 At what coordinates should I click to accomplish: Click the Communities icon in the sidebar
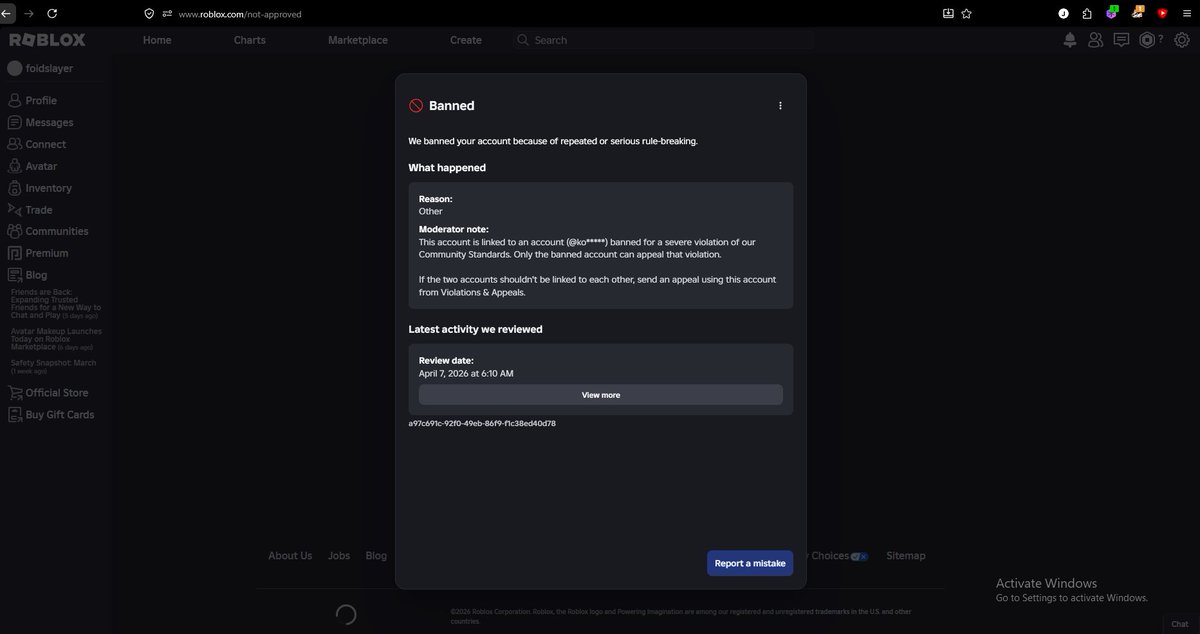15,231
